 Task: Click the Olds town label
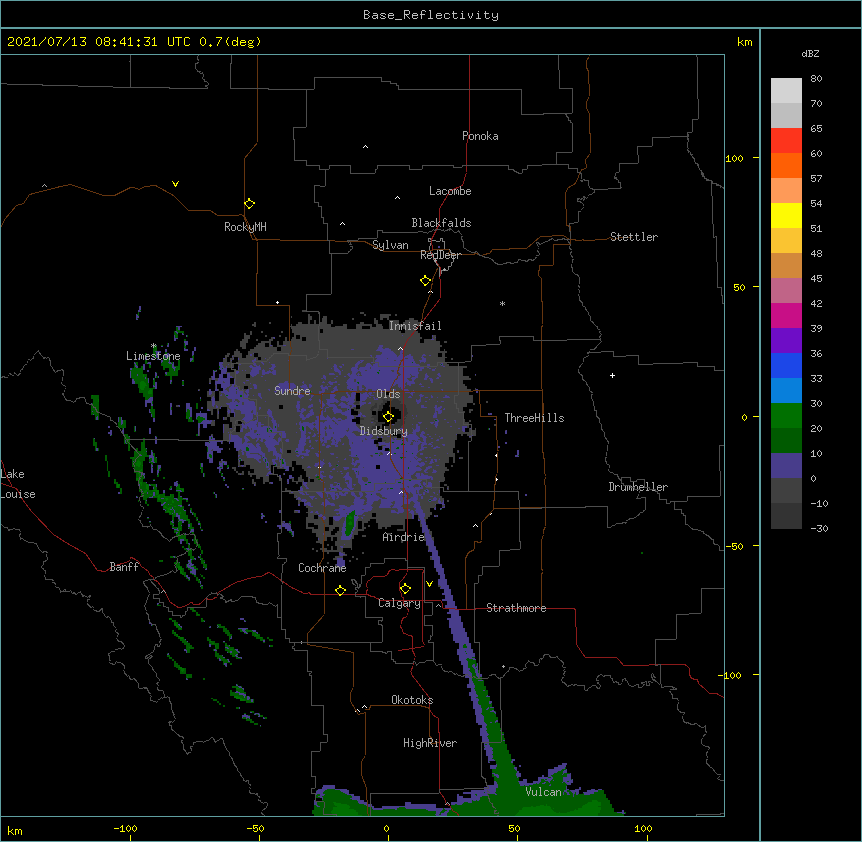click(388, 394)
